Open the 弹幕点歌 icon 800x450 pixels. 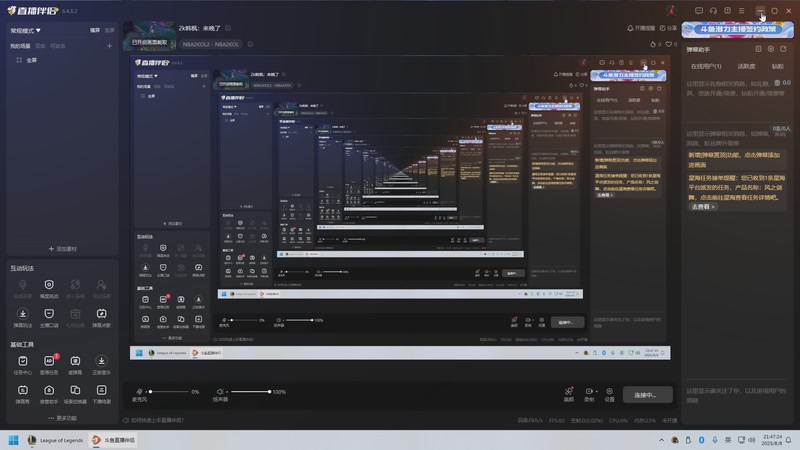click(102, 314)
